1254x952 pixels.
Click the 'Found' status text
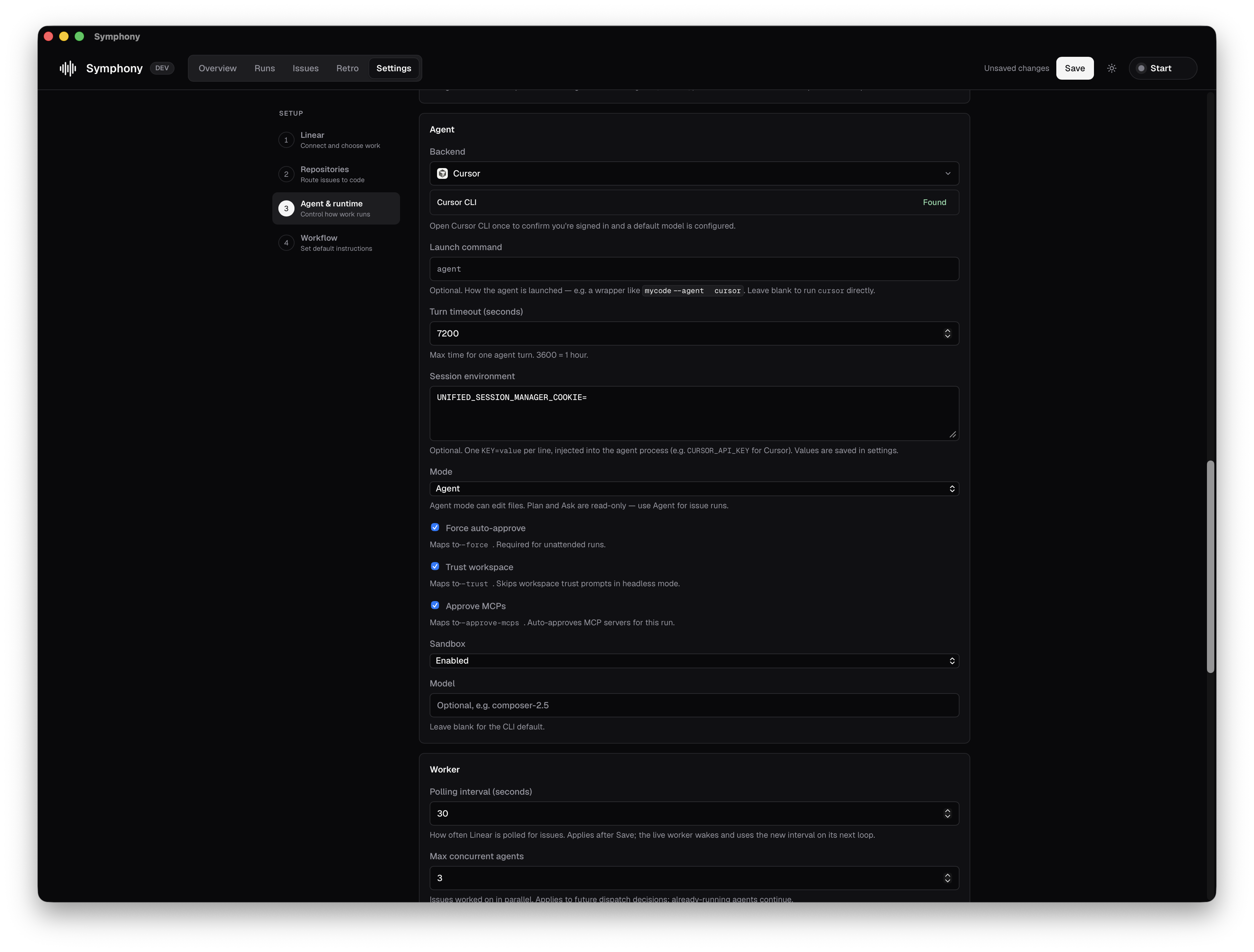click(x=934, y=202)
